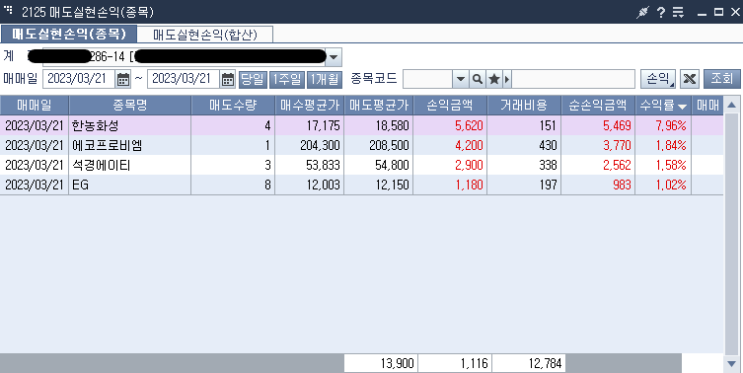Switch to 매도실현손익(합산) tab
Image resolution: width=743 pixels, height=373 pixels.
pyautogui.click(x=205, y=35)
